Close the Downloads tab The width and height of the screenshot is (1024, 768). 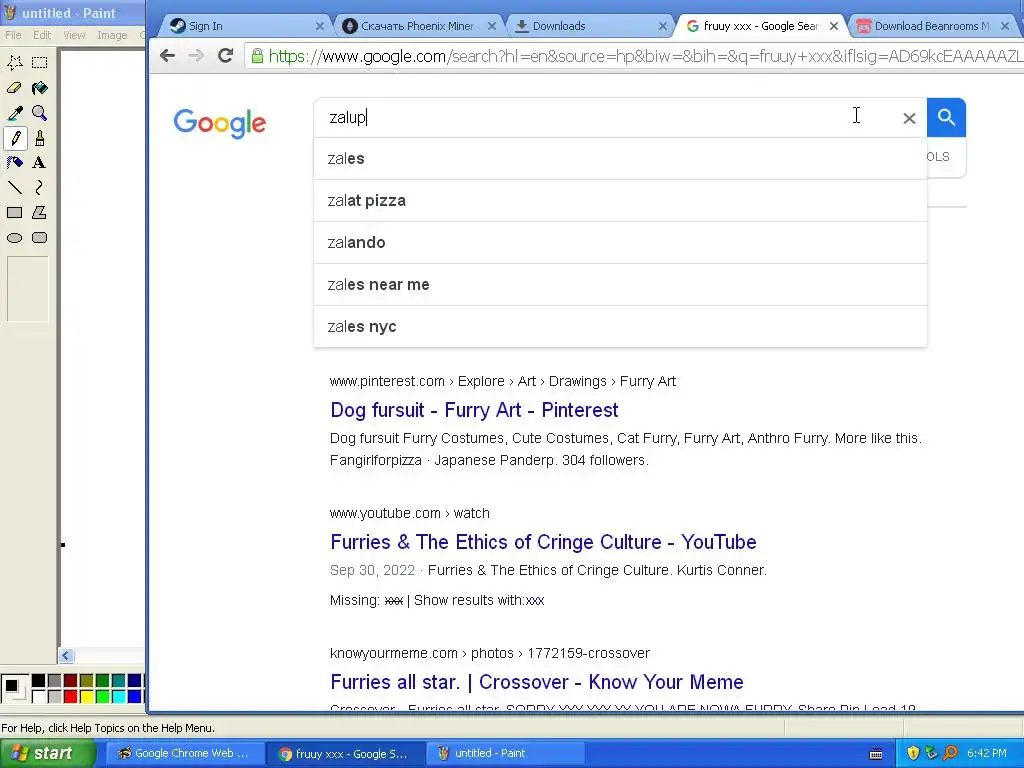(x=663, y=26)
